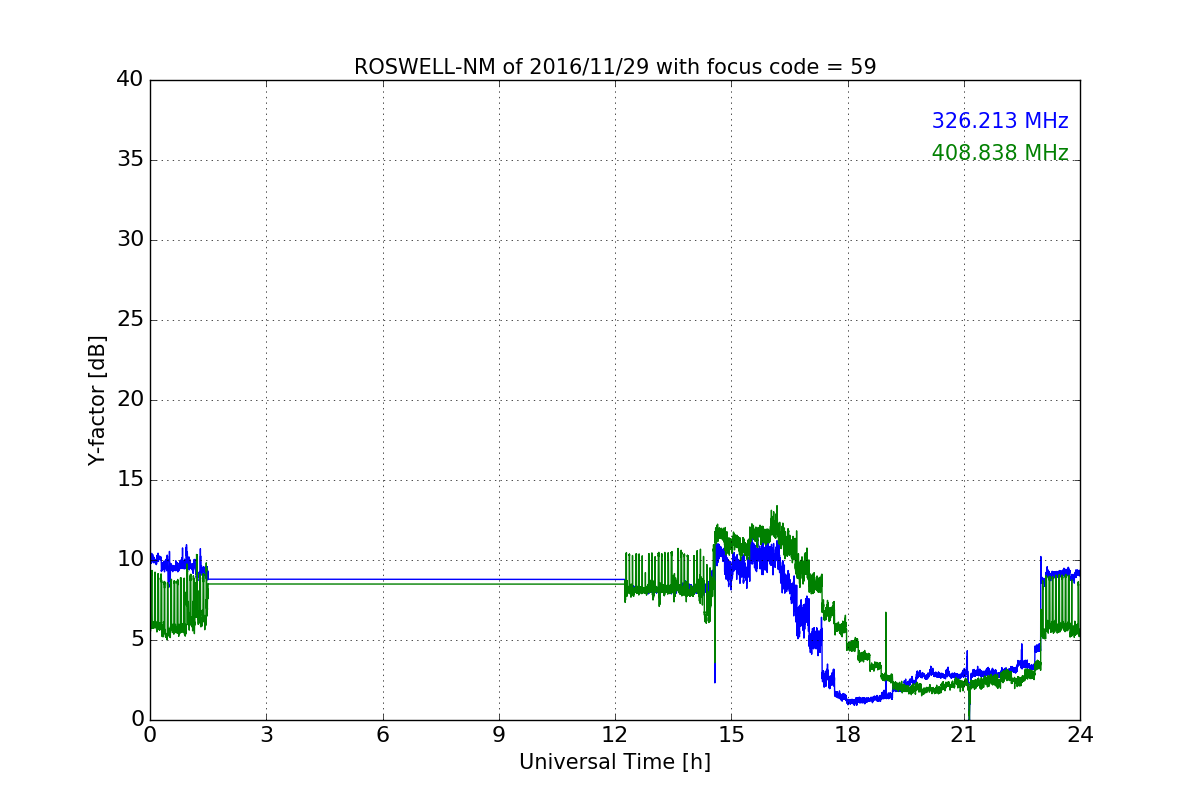Click the x-axis tick label '21'
Viewport: 1200px width, 800px height.
(964, 734)
